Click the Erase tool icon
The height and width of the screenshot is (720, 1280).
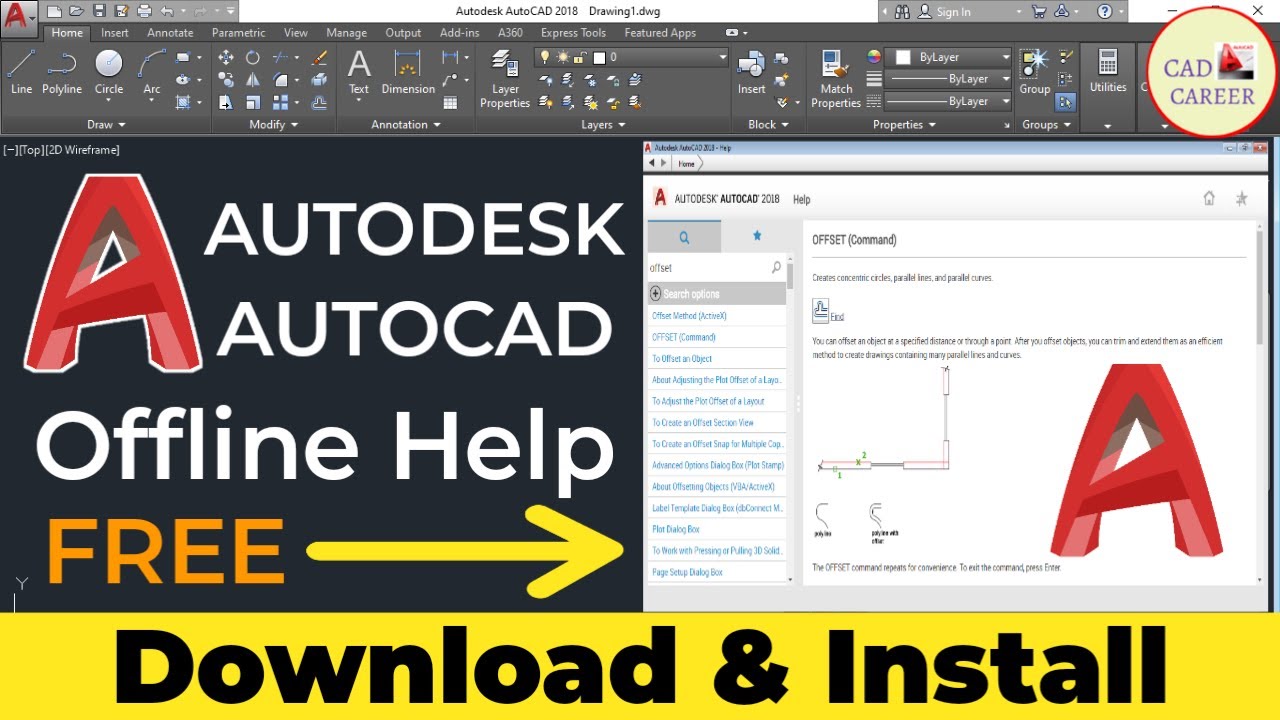coord(319,58)
